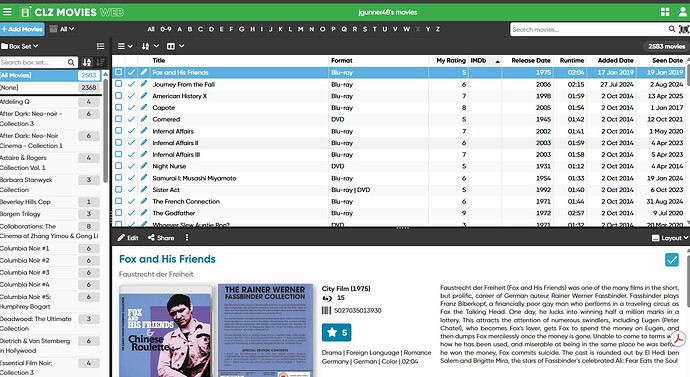This screenshot has height=377, width=690.
Task: Select checkbox for American History X
Action: click(118, 96)
